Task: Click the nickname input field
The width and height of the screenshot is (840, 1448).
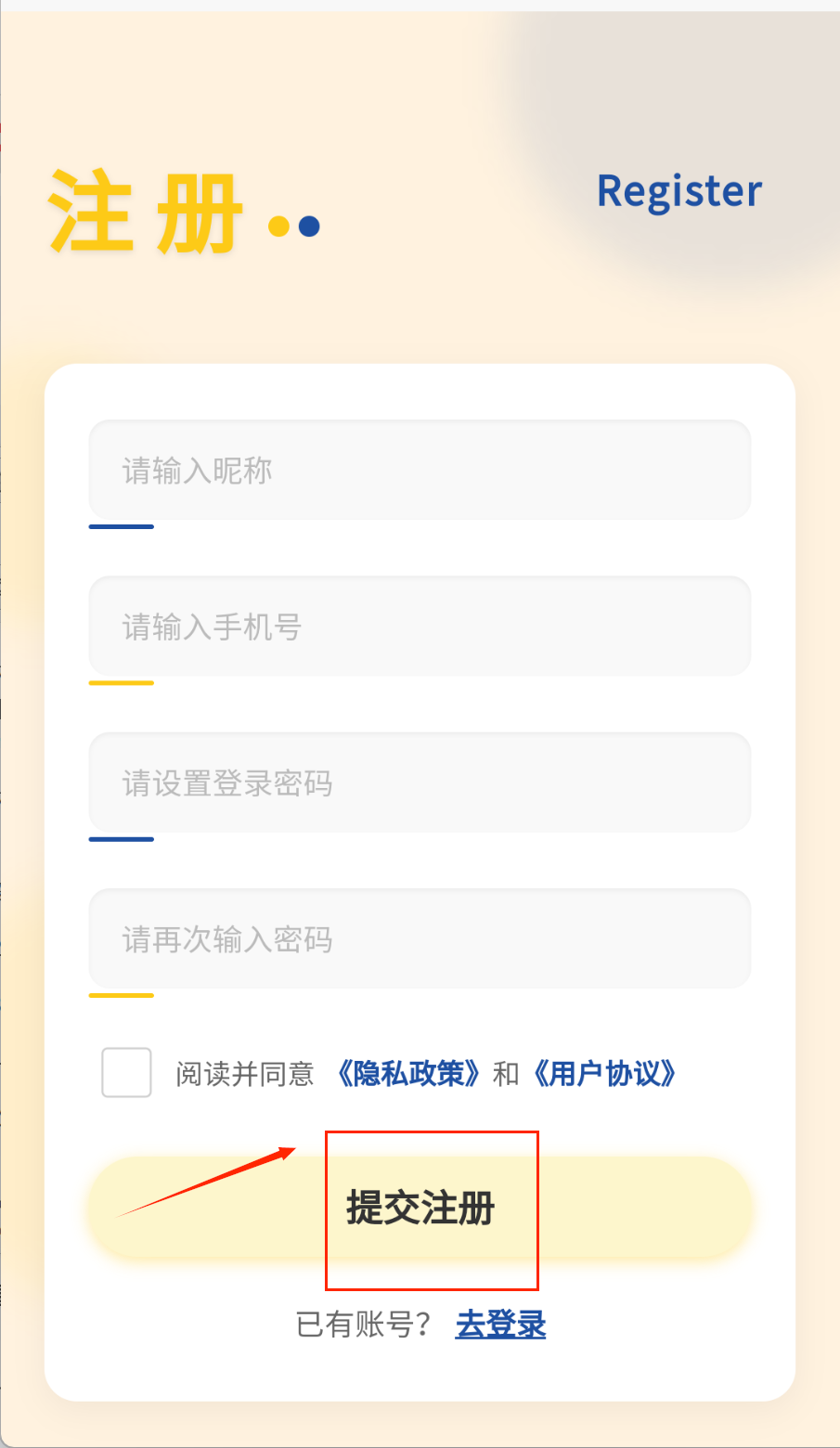Action: pyautogui.click(x=420, y=471)
